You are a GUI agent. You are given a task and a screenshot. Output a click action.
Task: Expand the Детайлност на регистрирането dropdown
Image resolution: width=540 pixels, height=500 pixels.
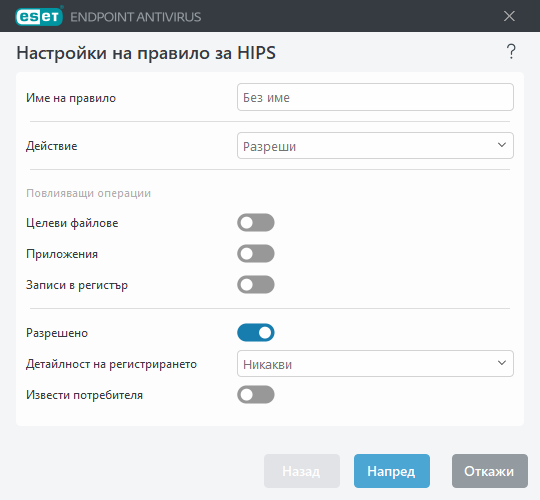click(x=375, y=364)
